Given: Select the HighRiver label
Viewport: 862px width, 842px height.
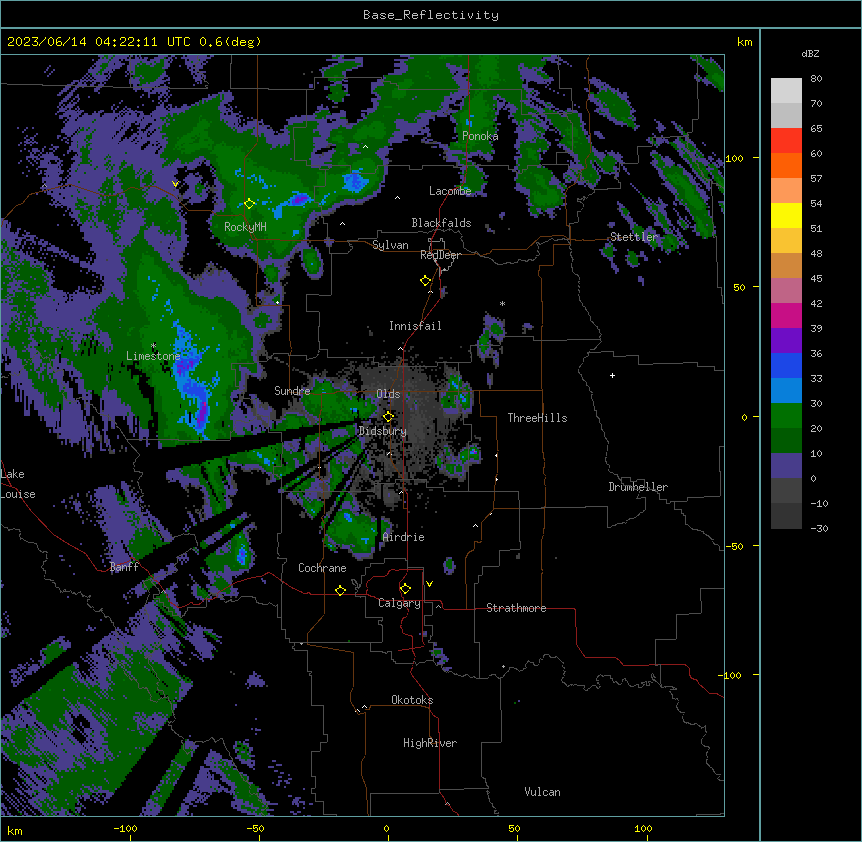Looking at the screenshot, I should (430, 743).
